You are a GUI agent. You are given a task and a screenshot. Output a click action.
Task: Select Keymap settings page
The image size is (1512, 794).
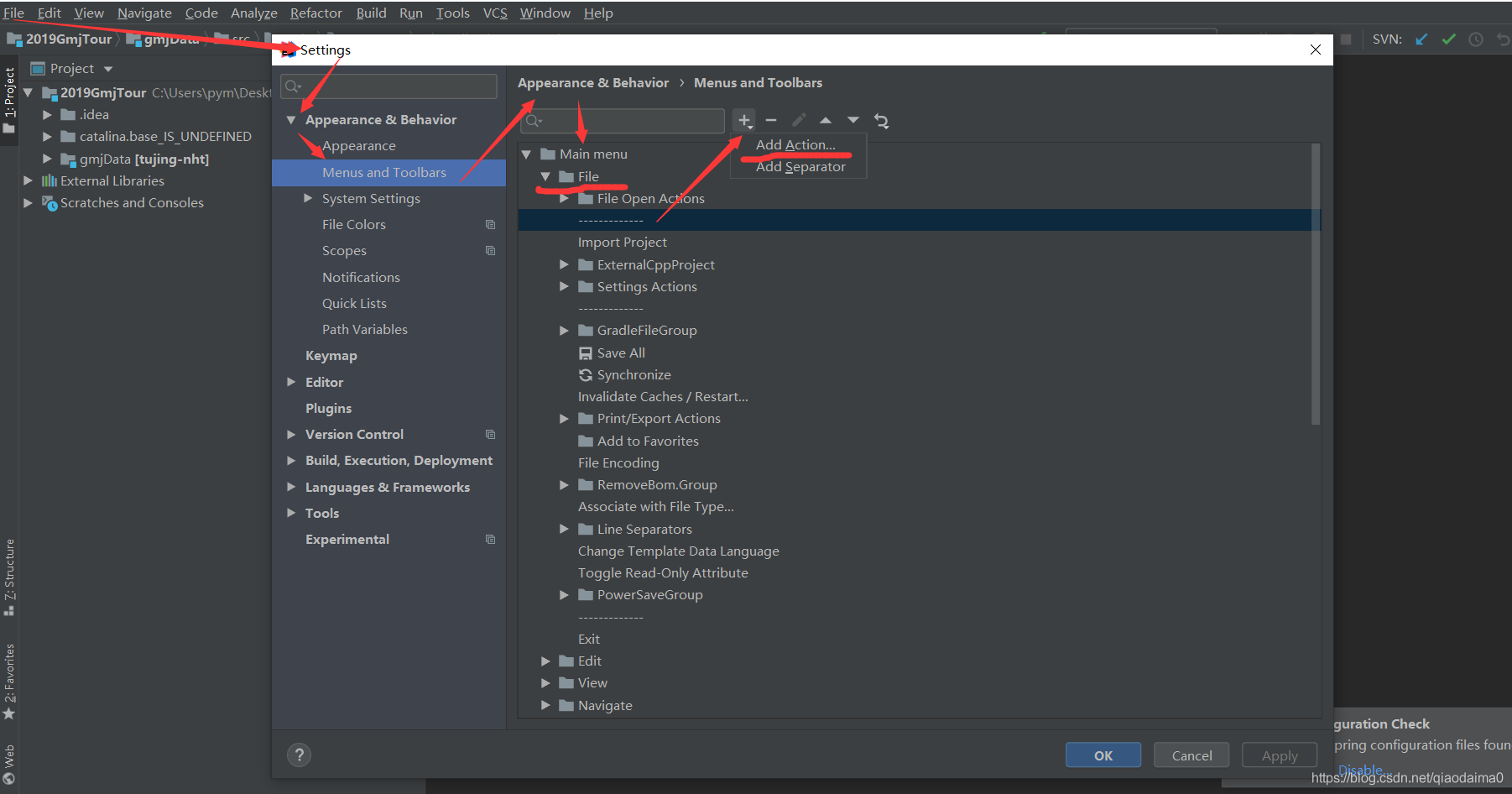coord(331,356)
